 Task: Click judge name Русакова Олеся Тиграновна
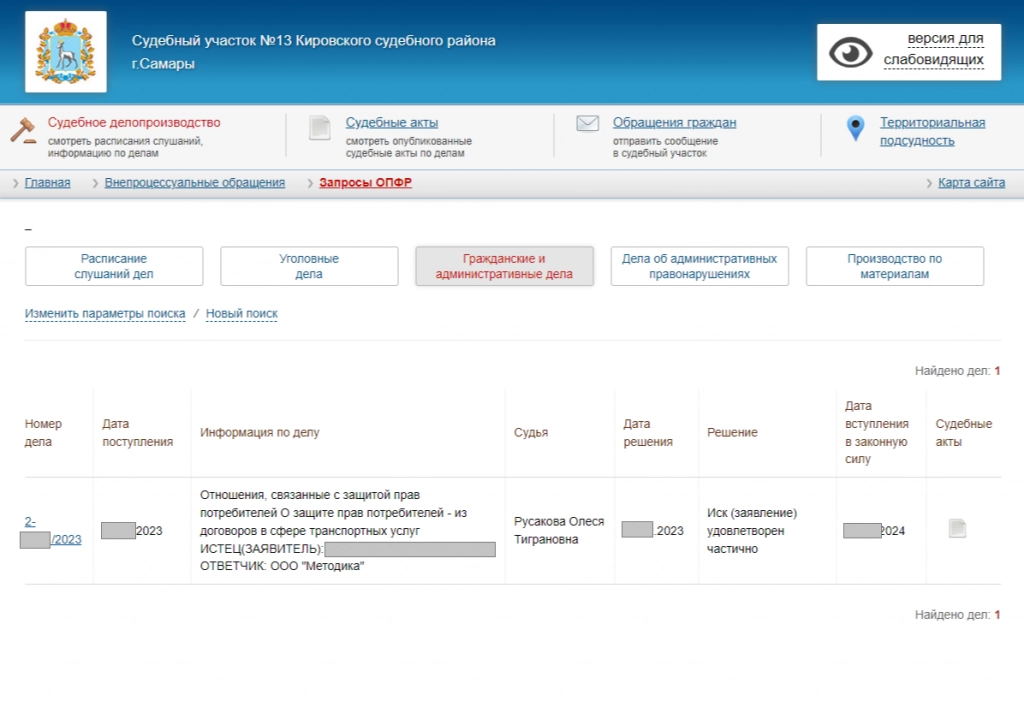[x=559, y=530]
